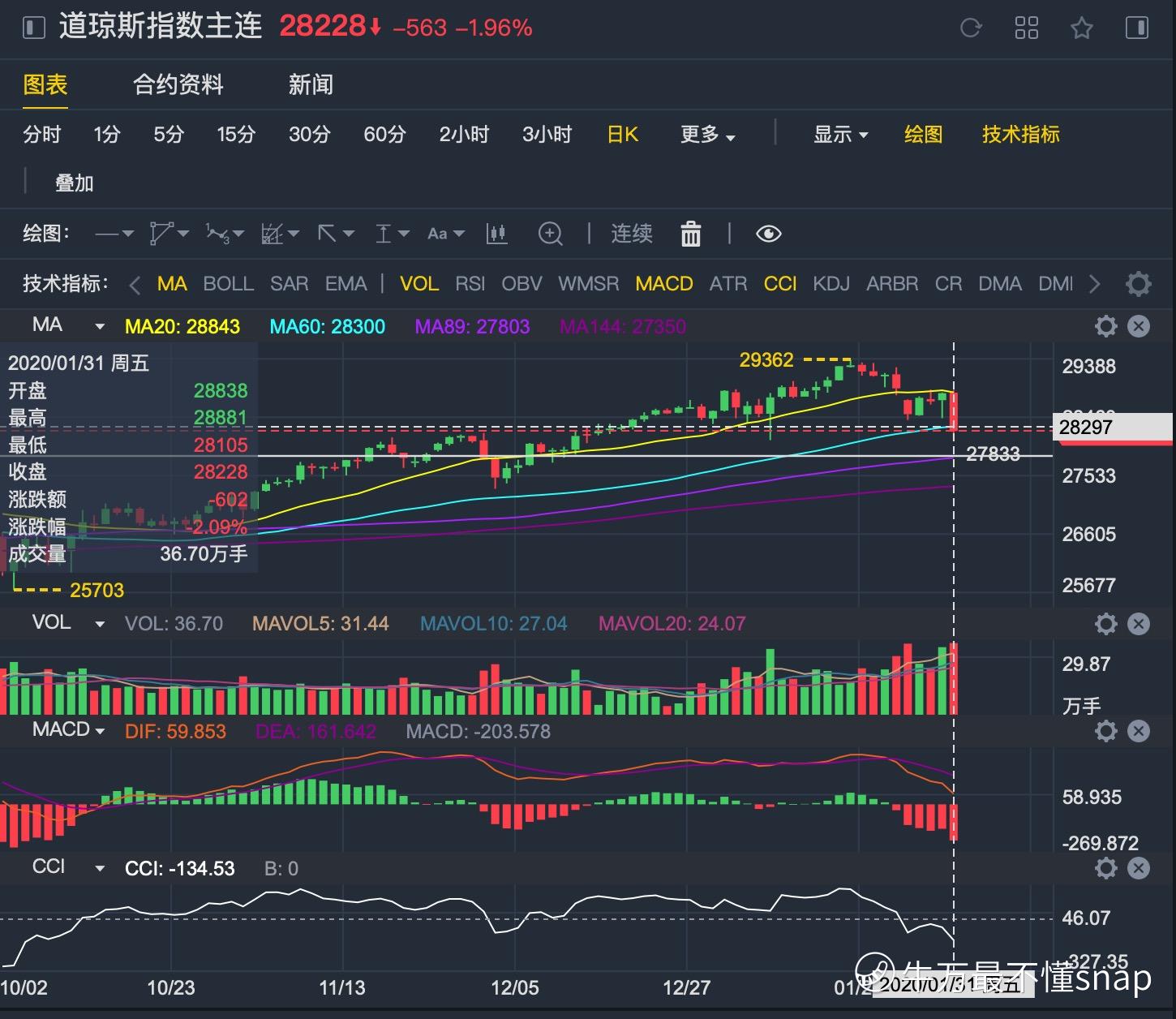Image resolution: width=1176 pixels, height=1019 pixels.
Task: Click the 技术指标 button
Action: 1021,135
